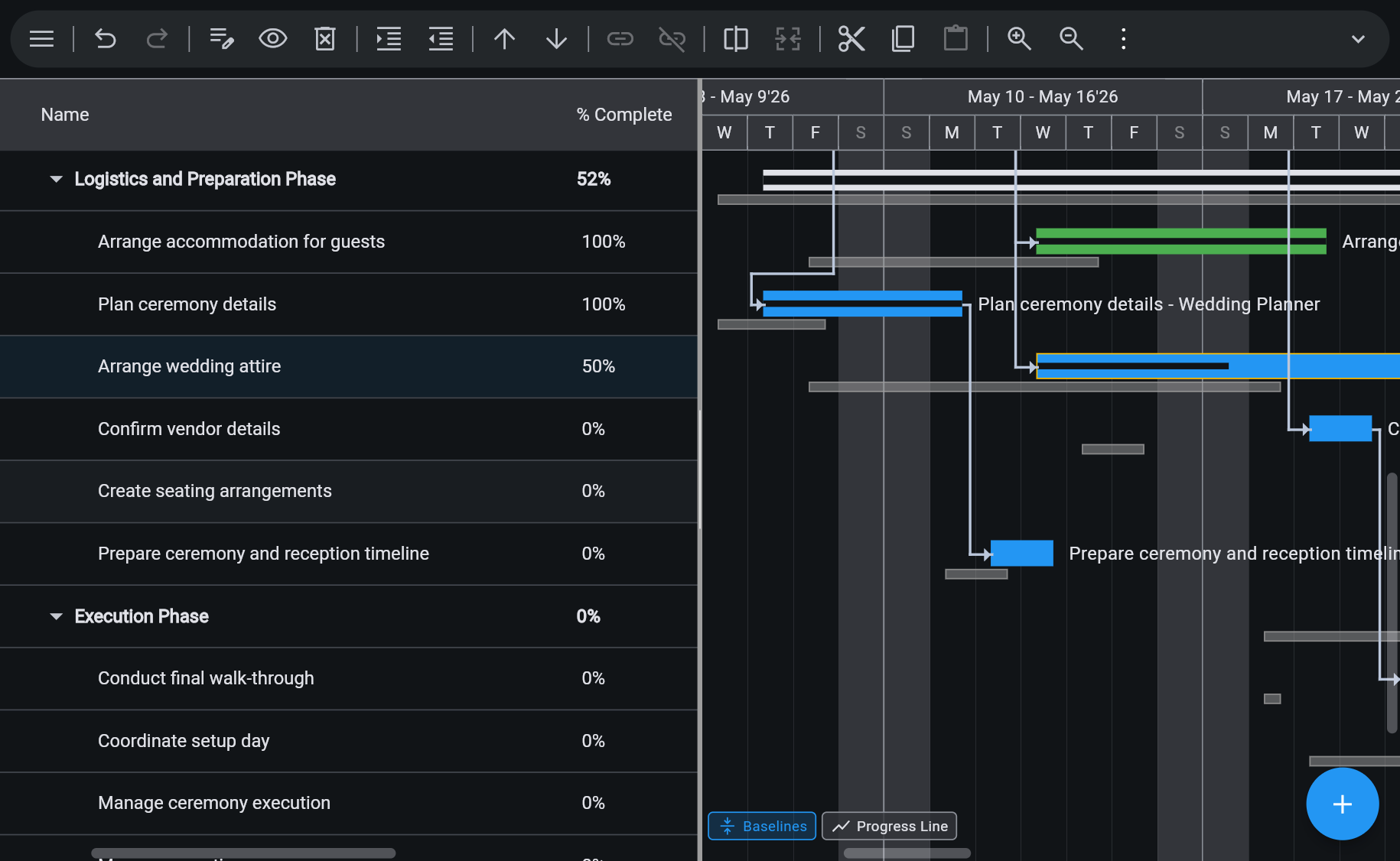The width and height of the screenshot is (1400, 861).
Task: Toggle the eye preview icon in the toolbar
Action: [272, 39]
